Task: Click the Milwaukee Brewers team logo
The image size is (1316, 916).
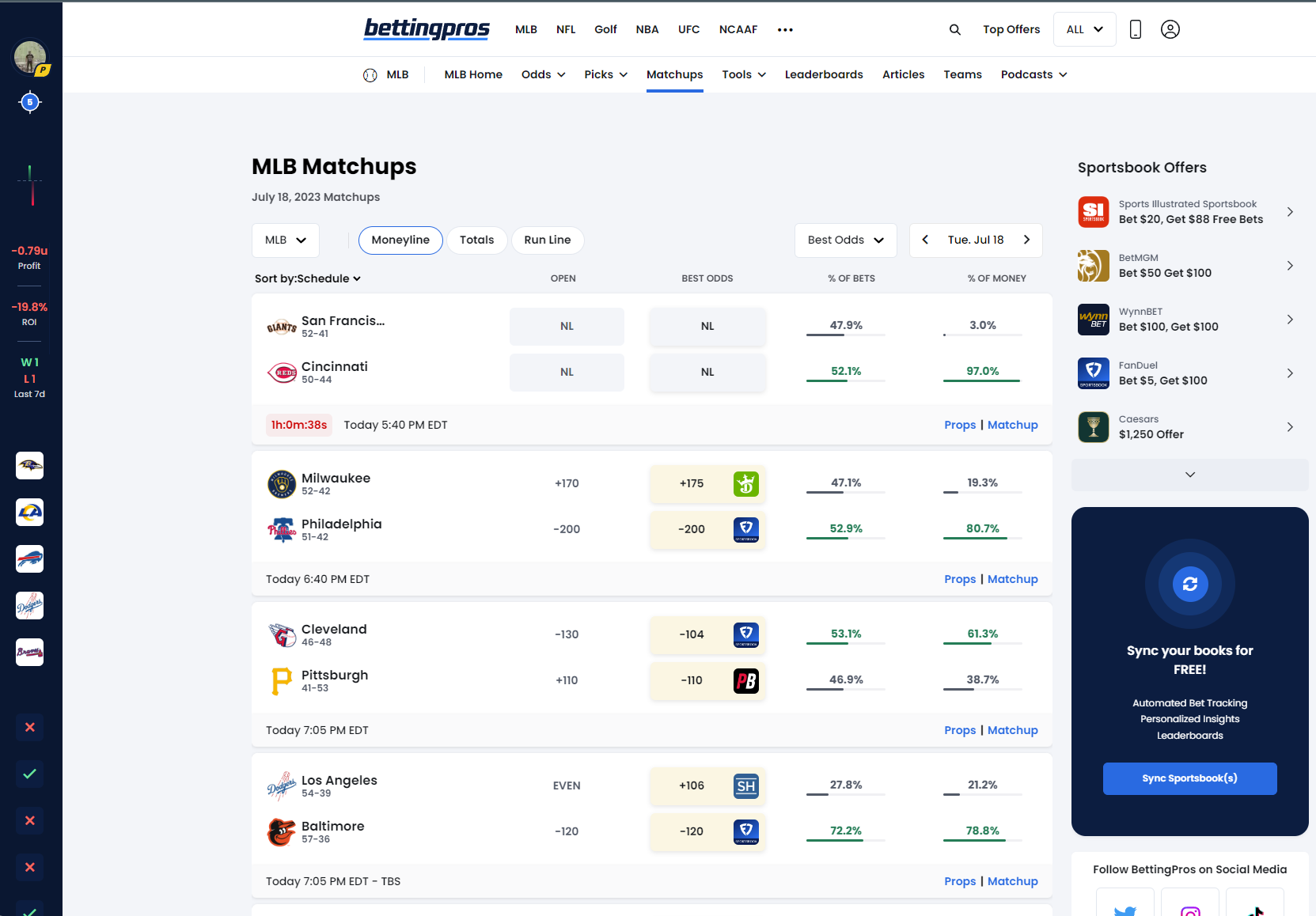Action: tap(282, 484)
